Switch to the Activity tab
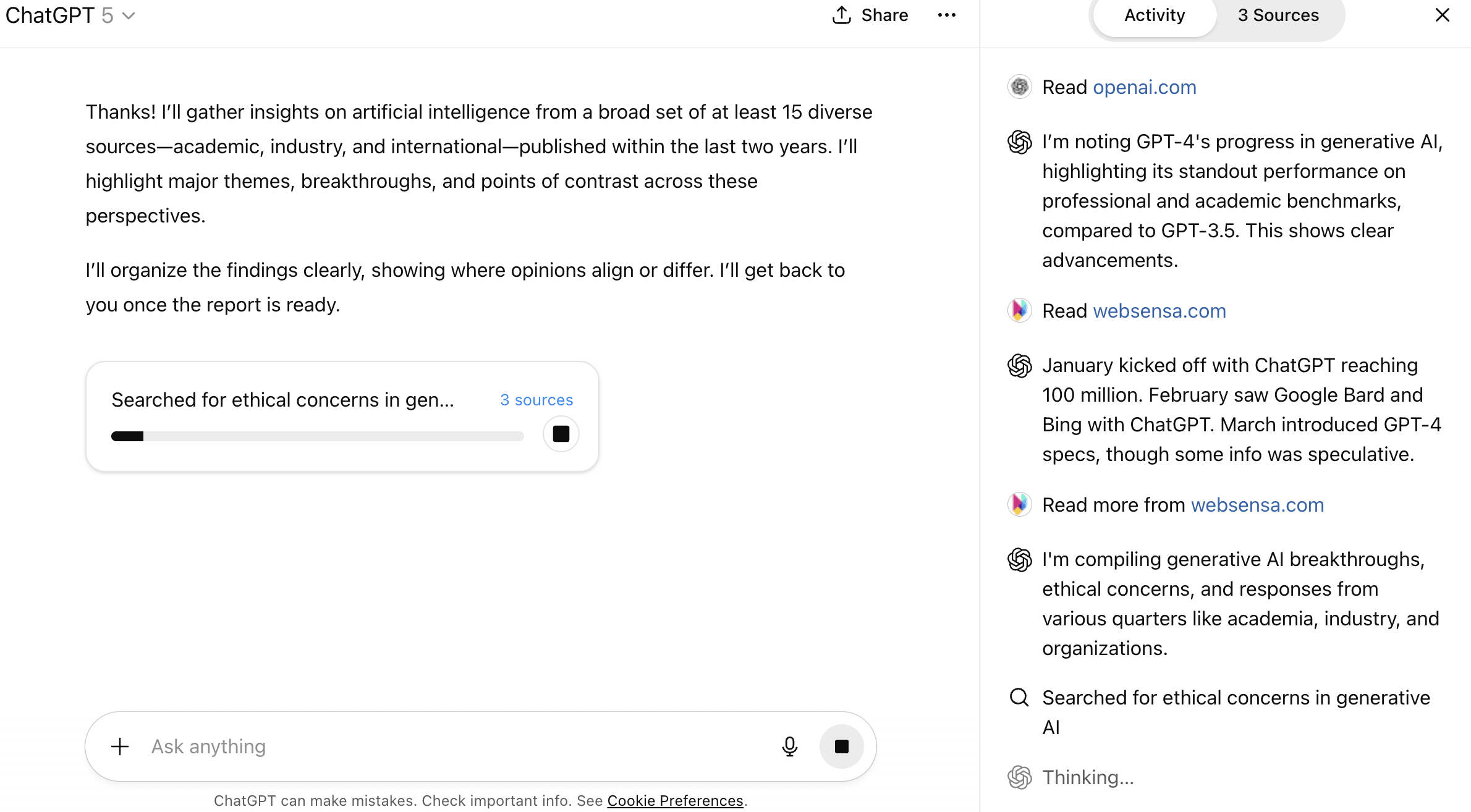Screen dimensions: 1471x812 (x=1154, y=15)
